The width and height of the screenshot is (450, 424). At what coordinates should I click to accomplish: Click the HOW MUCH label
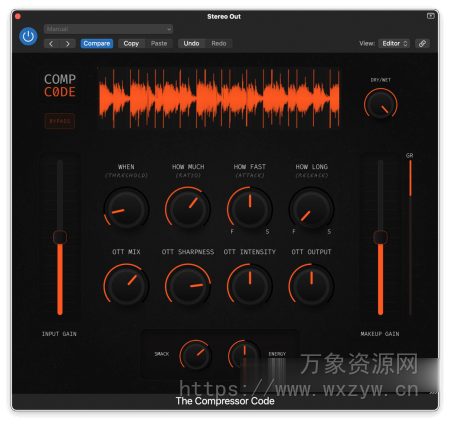tap(188, 167)
